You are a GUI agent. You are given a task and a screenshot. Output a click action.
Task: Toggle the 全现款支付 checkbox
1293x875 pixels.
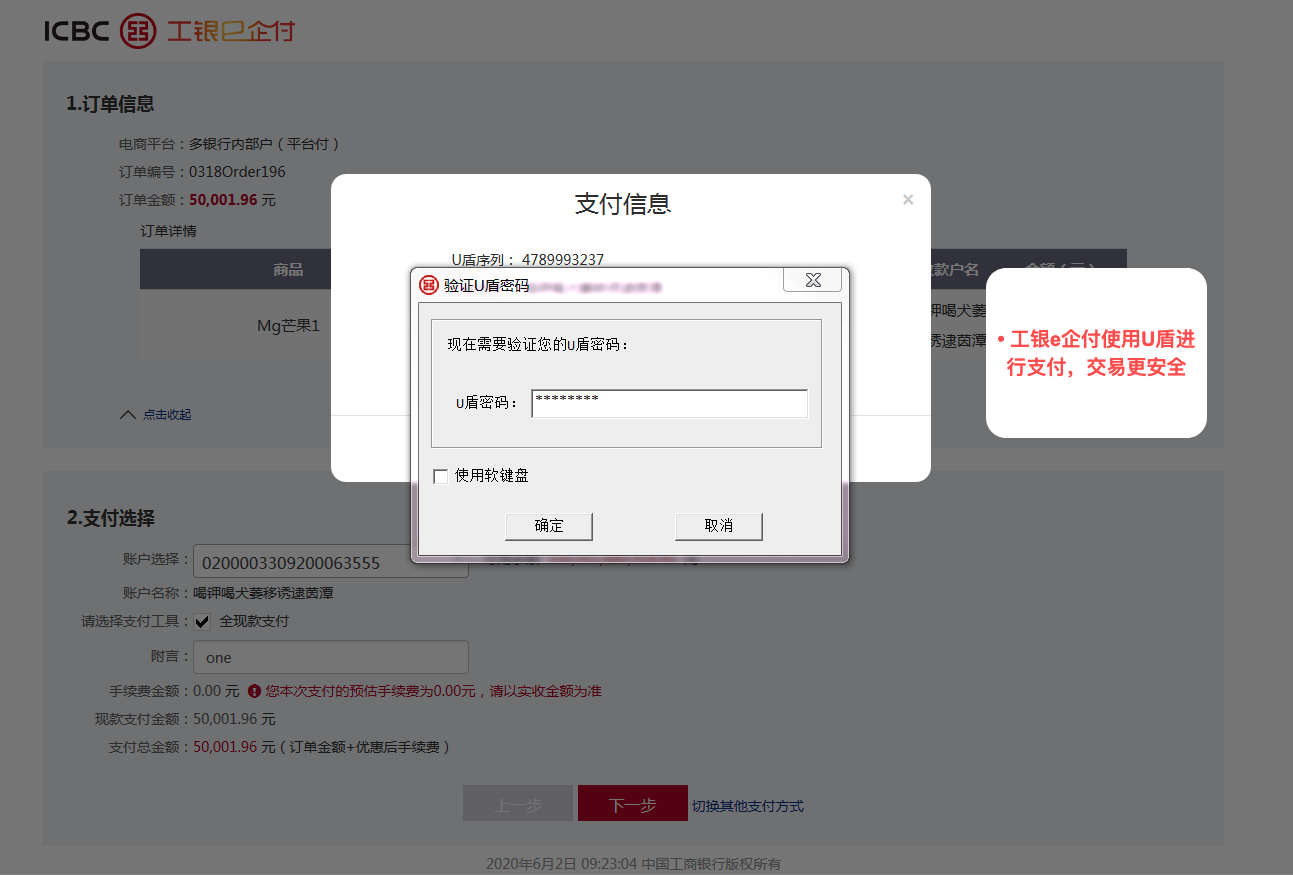click(x=202, y=621)
